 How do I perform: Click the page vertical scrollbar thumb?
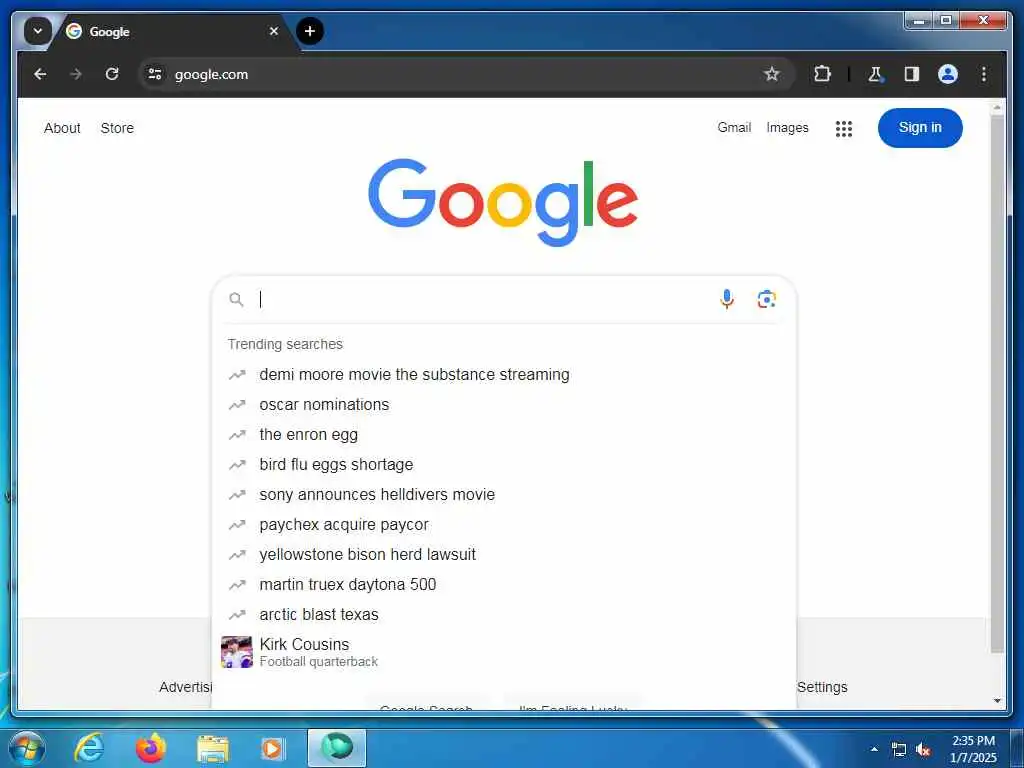pos(997,384)
